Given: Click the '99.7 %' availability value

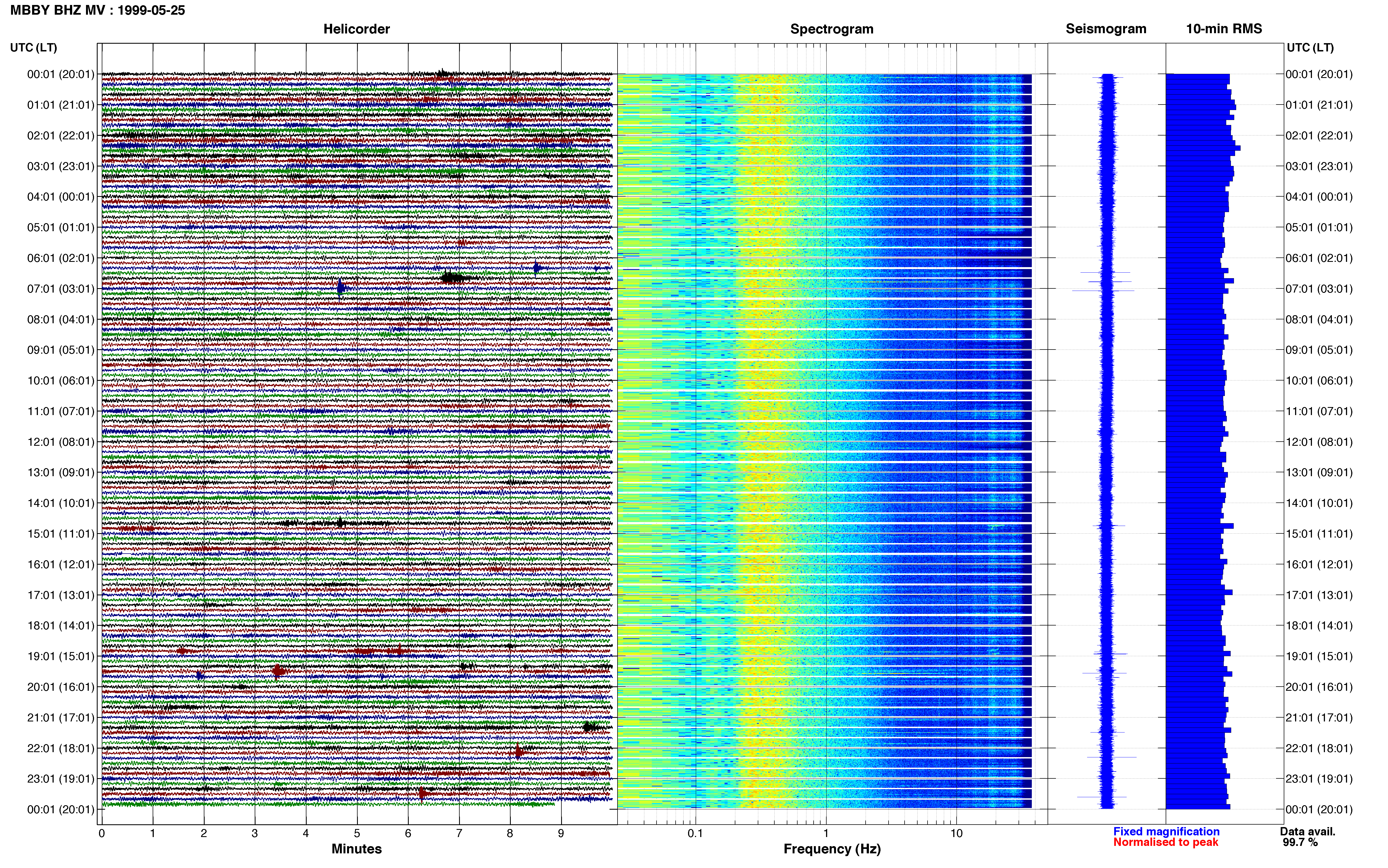Looking at the screenshot, I should coord(1300,842).
